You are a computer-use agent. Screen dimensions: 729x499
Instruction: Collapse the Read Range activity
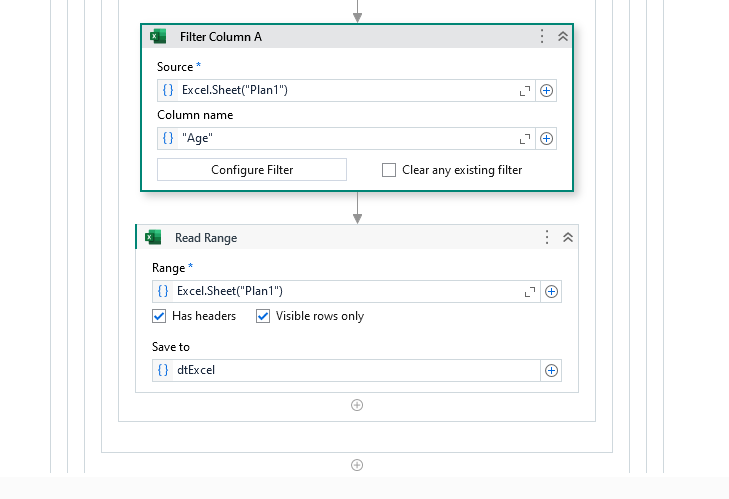[x=568, y=237]
